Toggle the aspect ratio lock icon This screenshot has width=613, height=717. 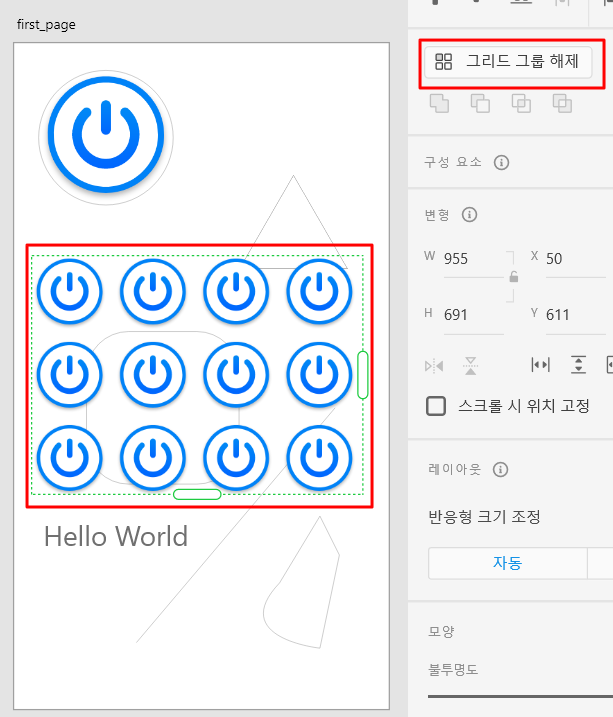[514, 277]
